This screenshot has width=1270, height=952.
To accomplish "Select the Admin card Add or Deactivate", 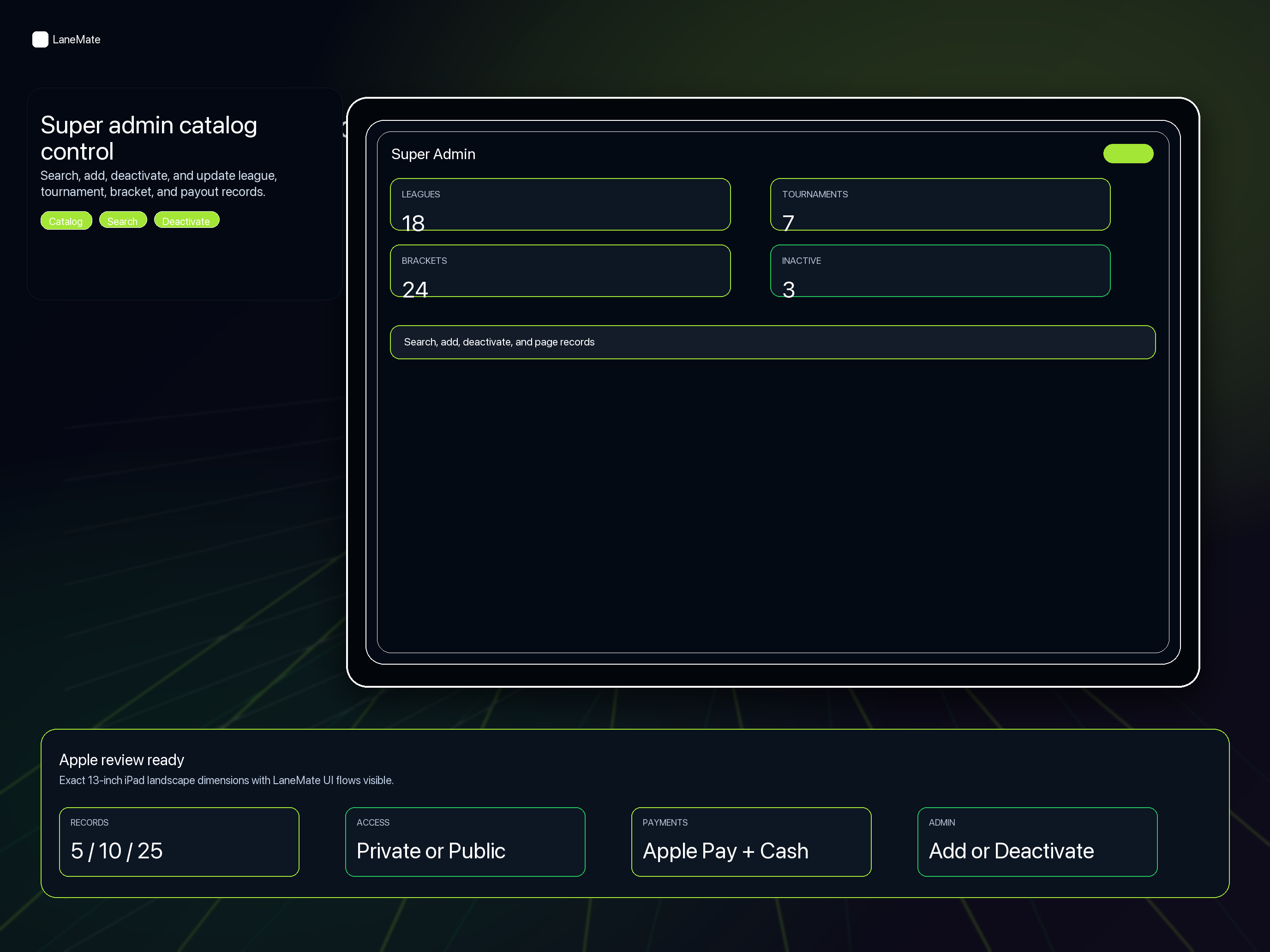I will point(1037,841).
